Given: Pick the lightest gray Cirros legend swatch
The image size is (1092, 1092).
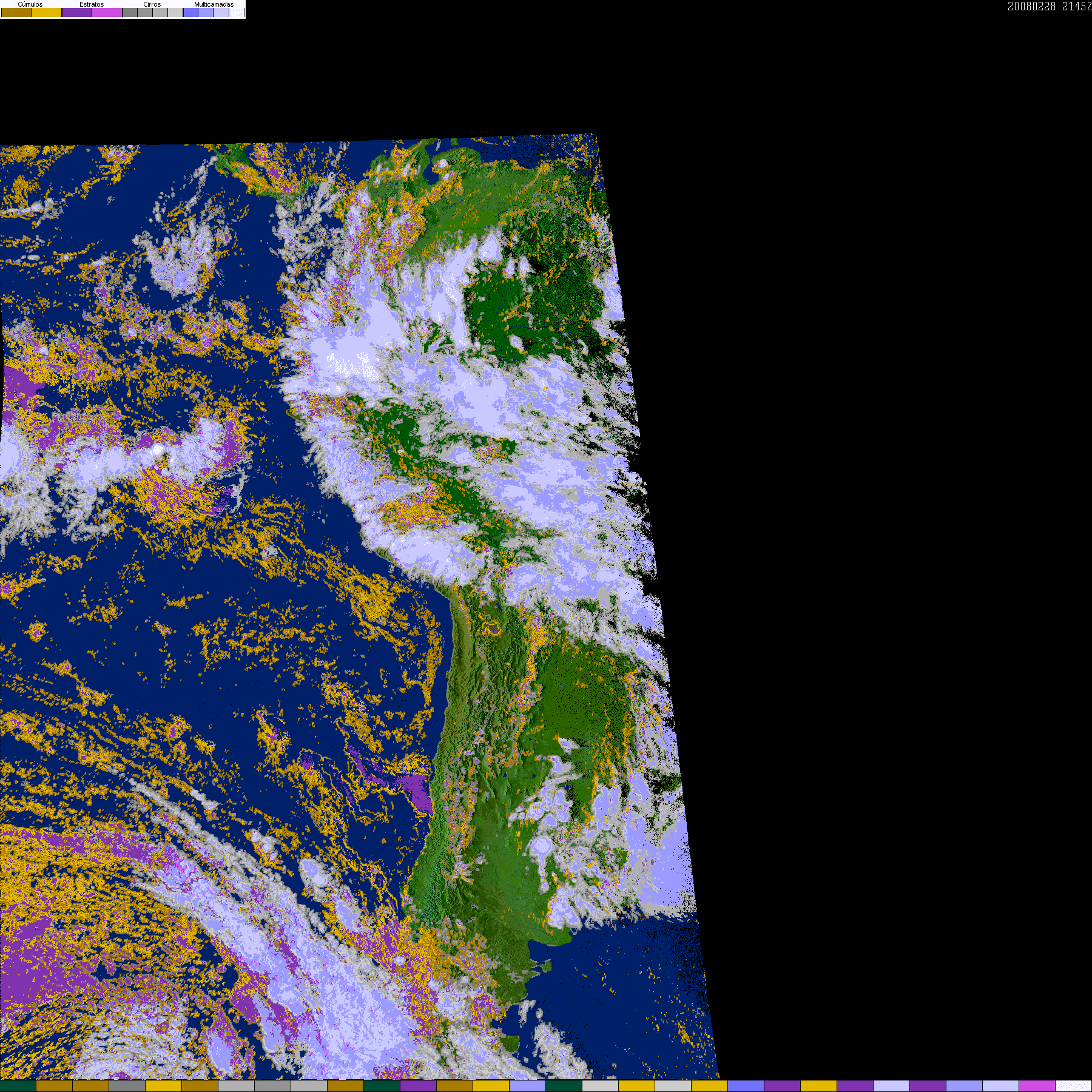Looking at the screenshot, I should 175,12.
